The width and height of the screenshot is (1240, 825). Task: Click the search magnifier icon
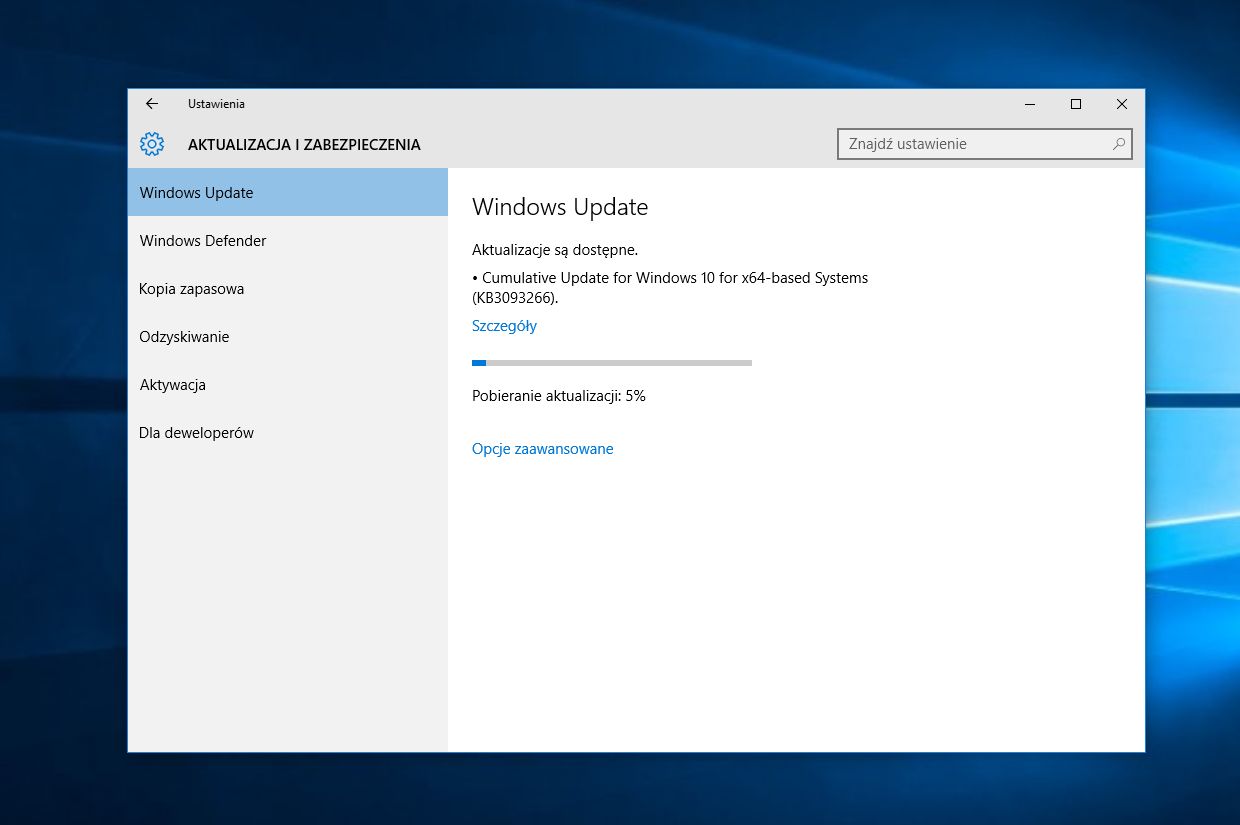pos(1119,144)
